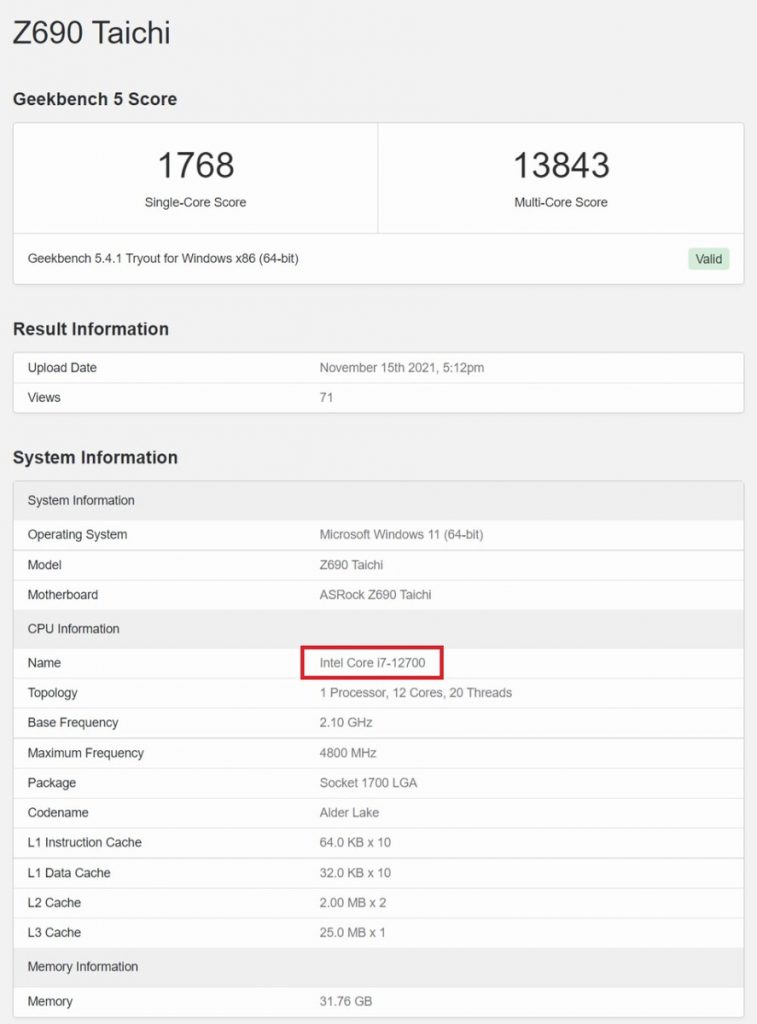
Task: Click the 1768 single-core score value
Action: [x=196, y=165]
